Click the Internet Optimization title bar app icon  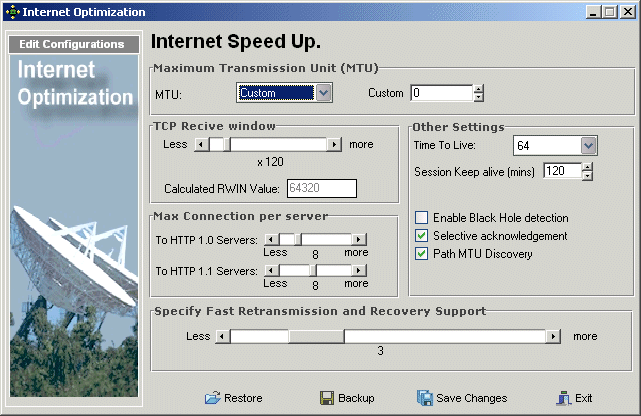coord(13,12)
